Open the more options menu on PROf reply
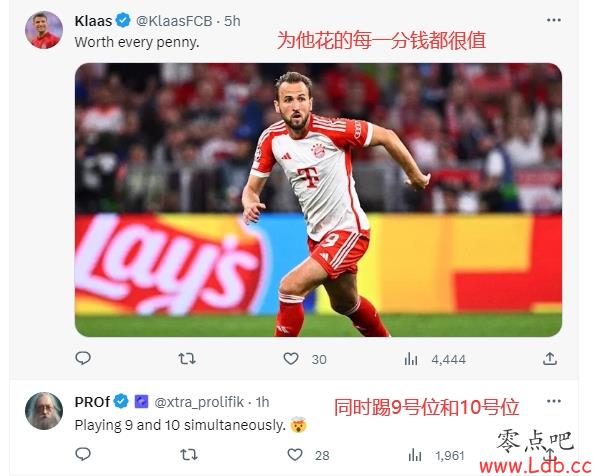Viewport: 601px width, 476px height. (x=554, y=401)
